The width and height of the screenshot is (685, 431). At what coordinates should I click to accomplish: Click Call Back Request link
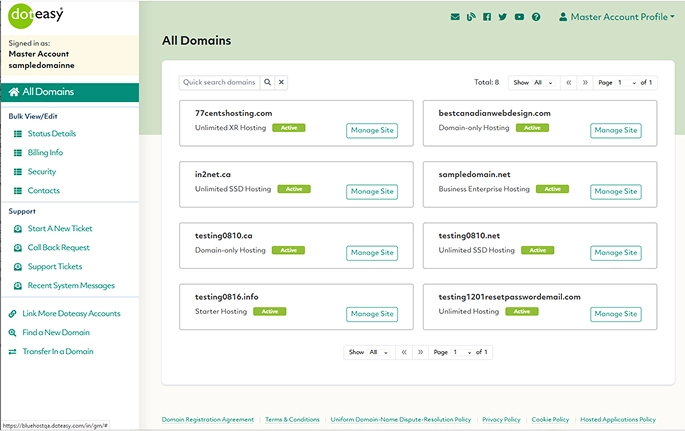click(x=59, y=248)
